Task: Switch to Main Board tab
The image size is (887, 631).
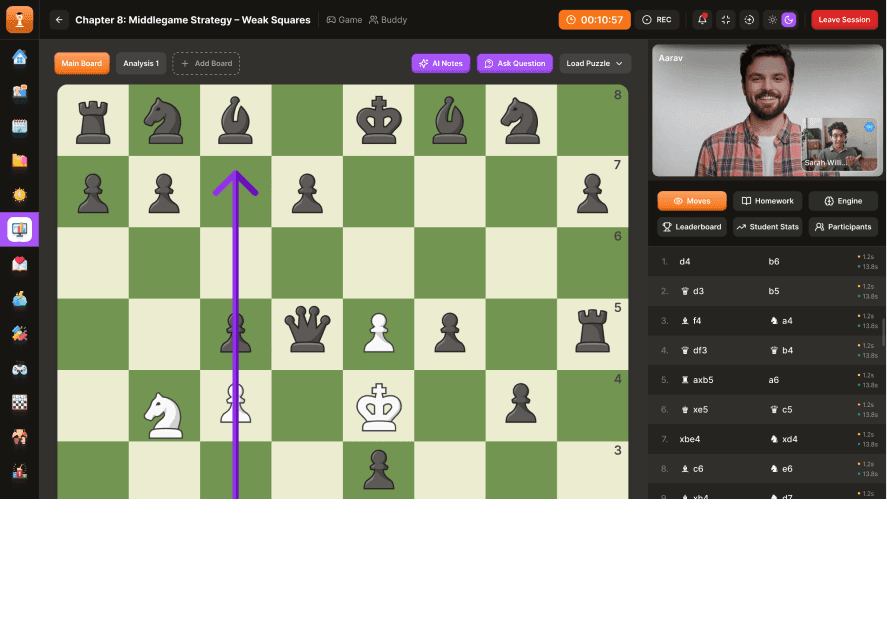Action: [x=81, y=63]
